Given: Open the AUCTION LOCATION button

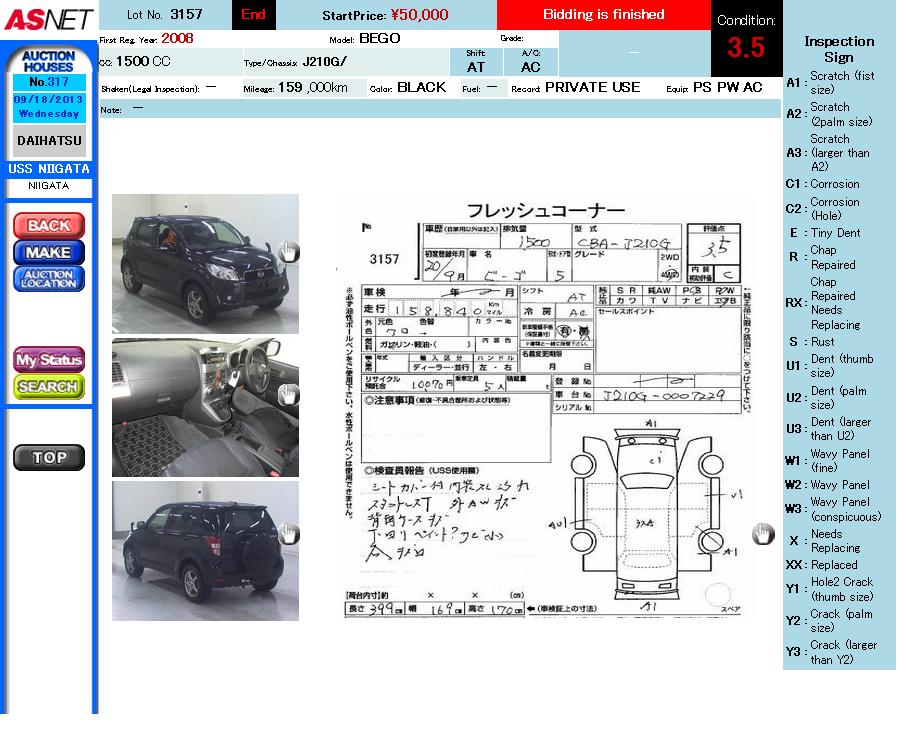Looking at the screenshot, I should click(48, 279).
